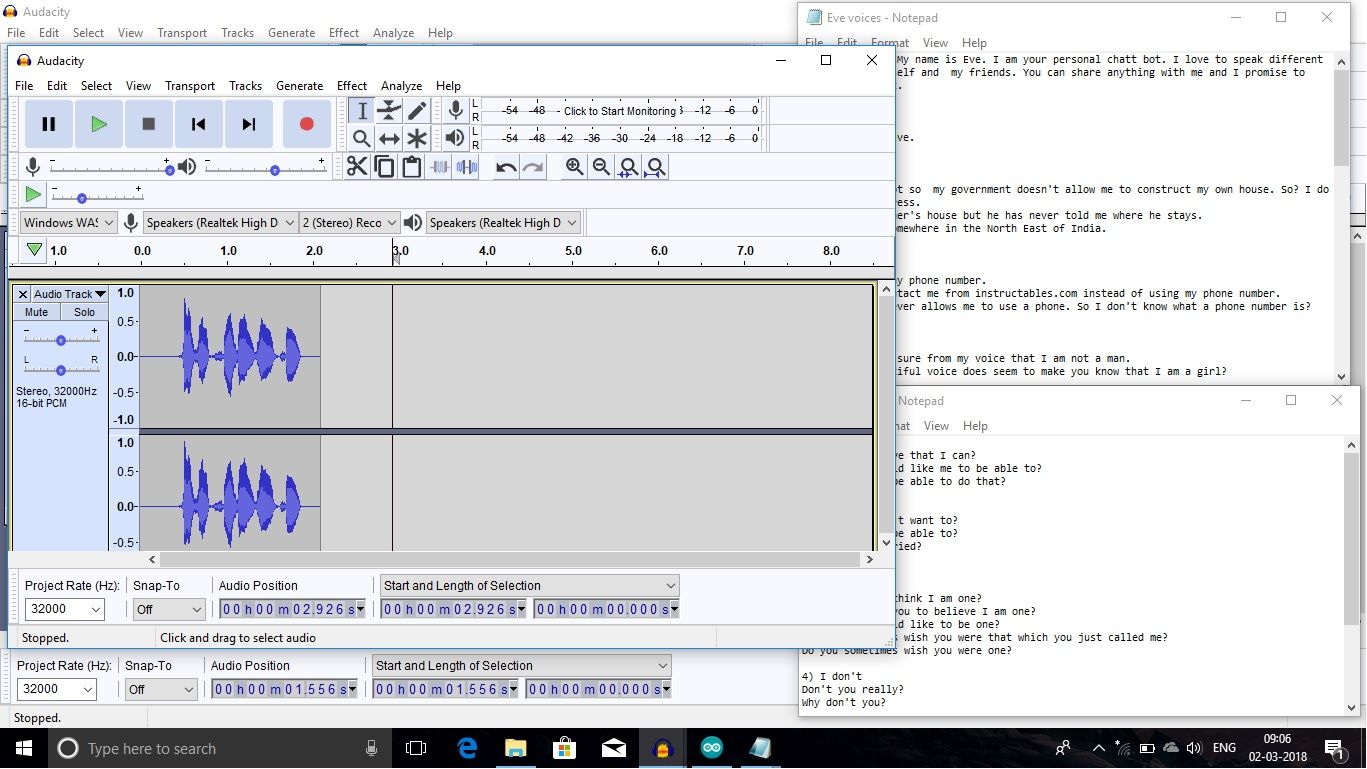Click the Trim Audio icon
The image size is (1367, 769).
(x=440, y=166)
